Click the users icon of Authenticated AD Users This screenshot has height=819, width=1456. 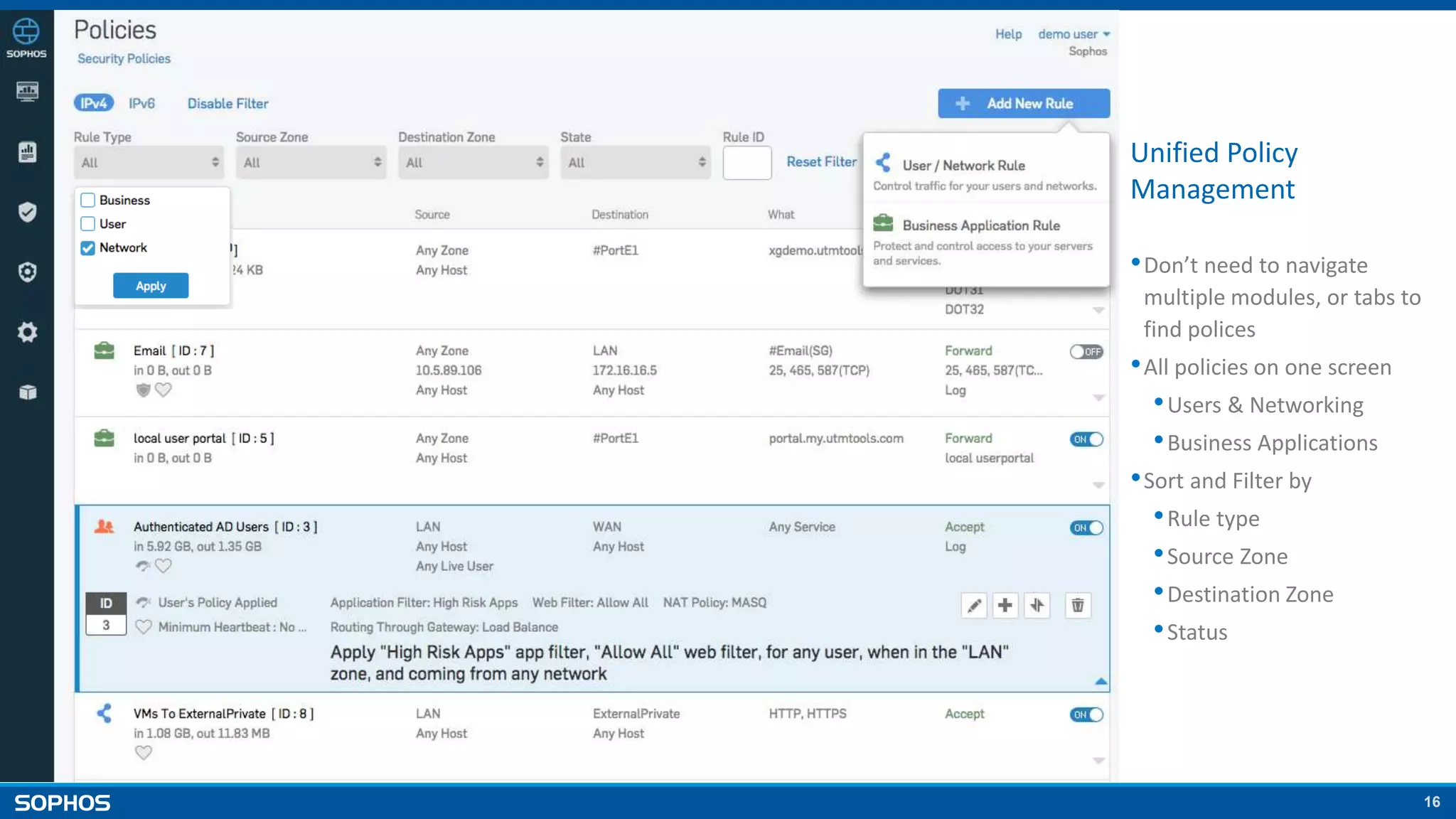(105, 527)
